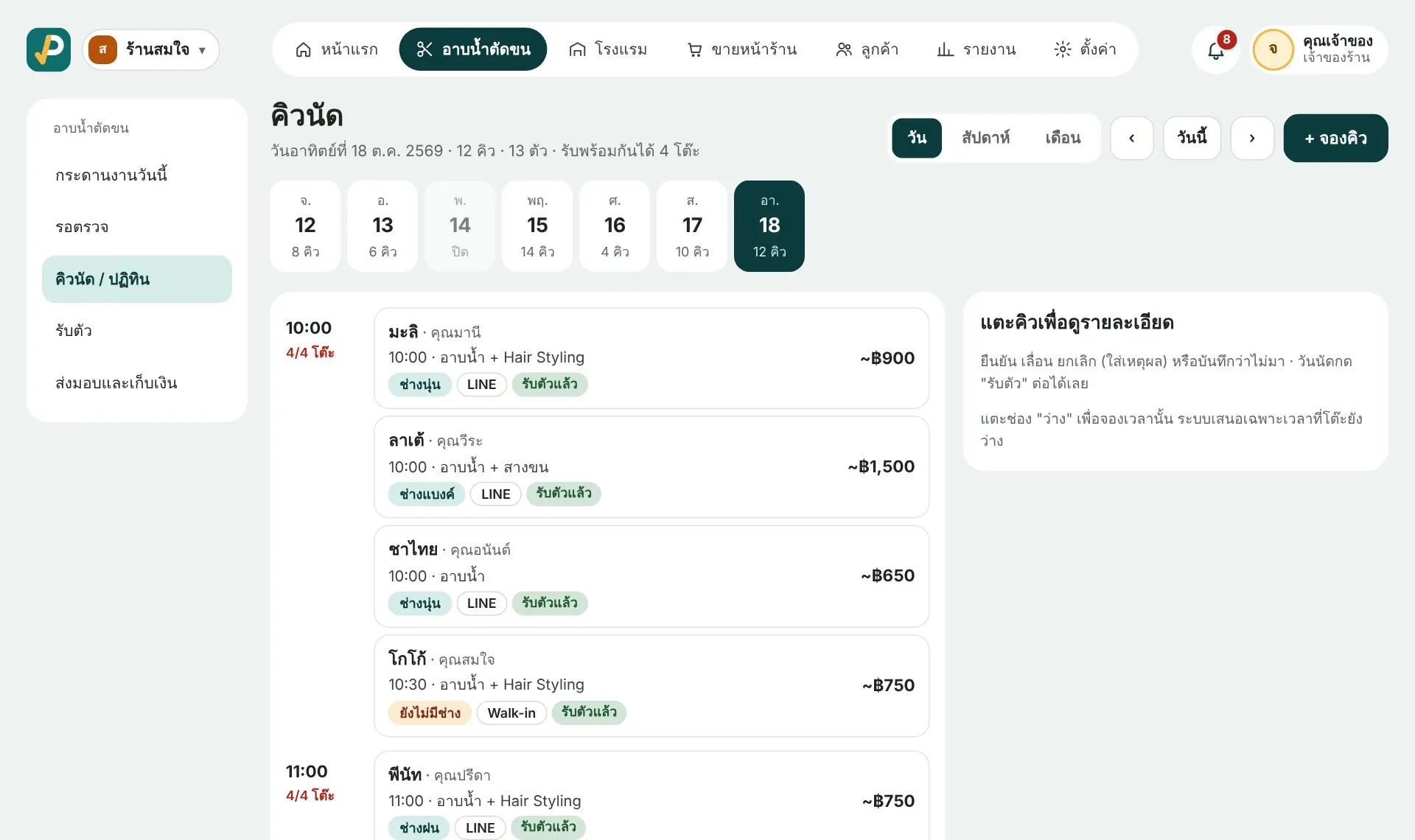
Task: Go to previous day with left chevron
Action: tap(1131, 138)
